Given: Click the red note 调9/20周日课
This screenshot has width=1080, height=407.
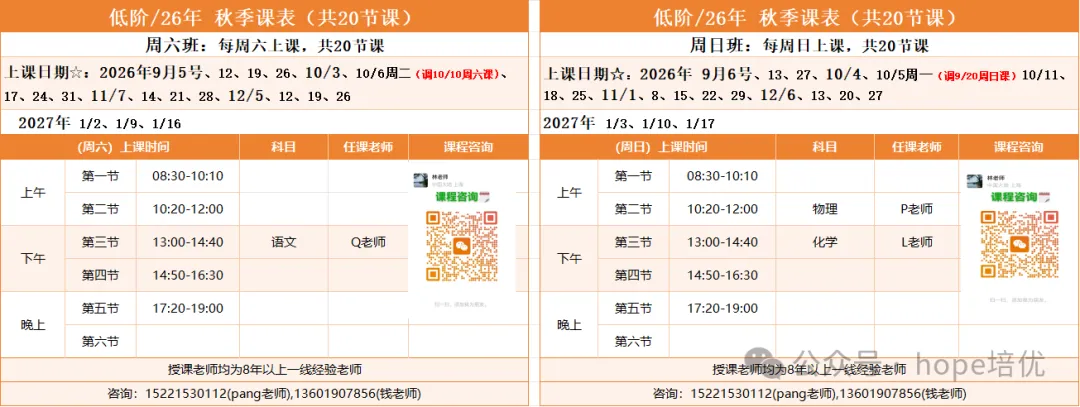Looking at the screenshot, I should [x=979, y=74].
